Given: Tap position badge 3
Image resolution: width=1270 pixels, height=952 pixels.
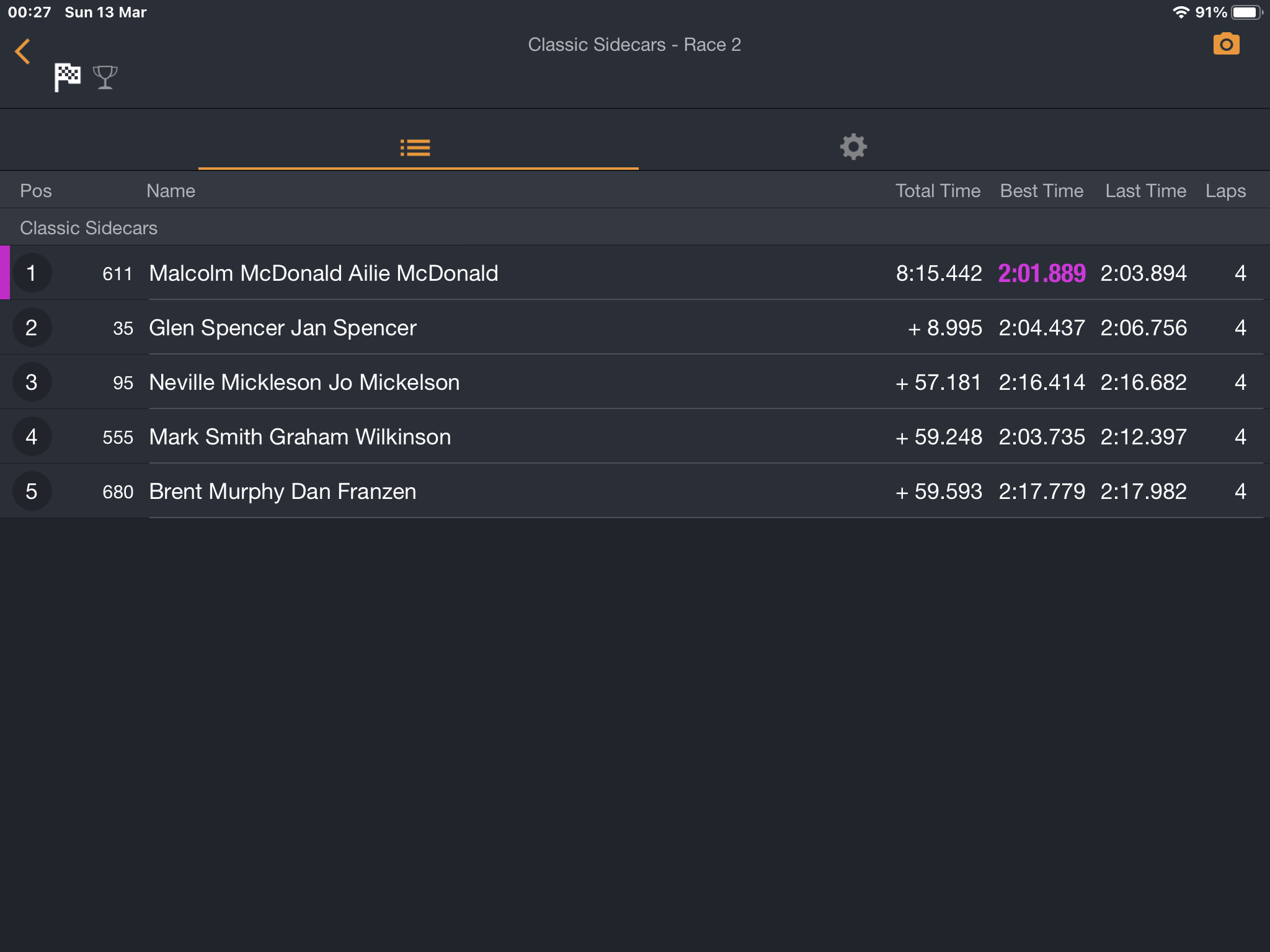Looking at the screenshot, I should 32,382.
